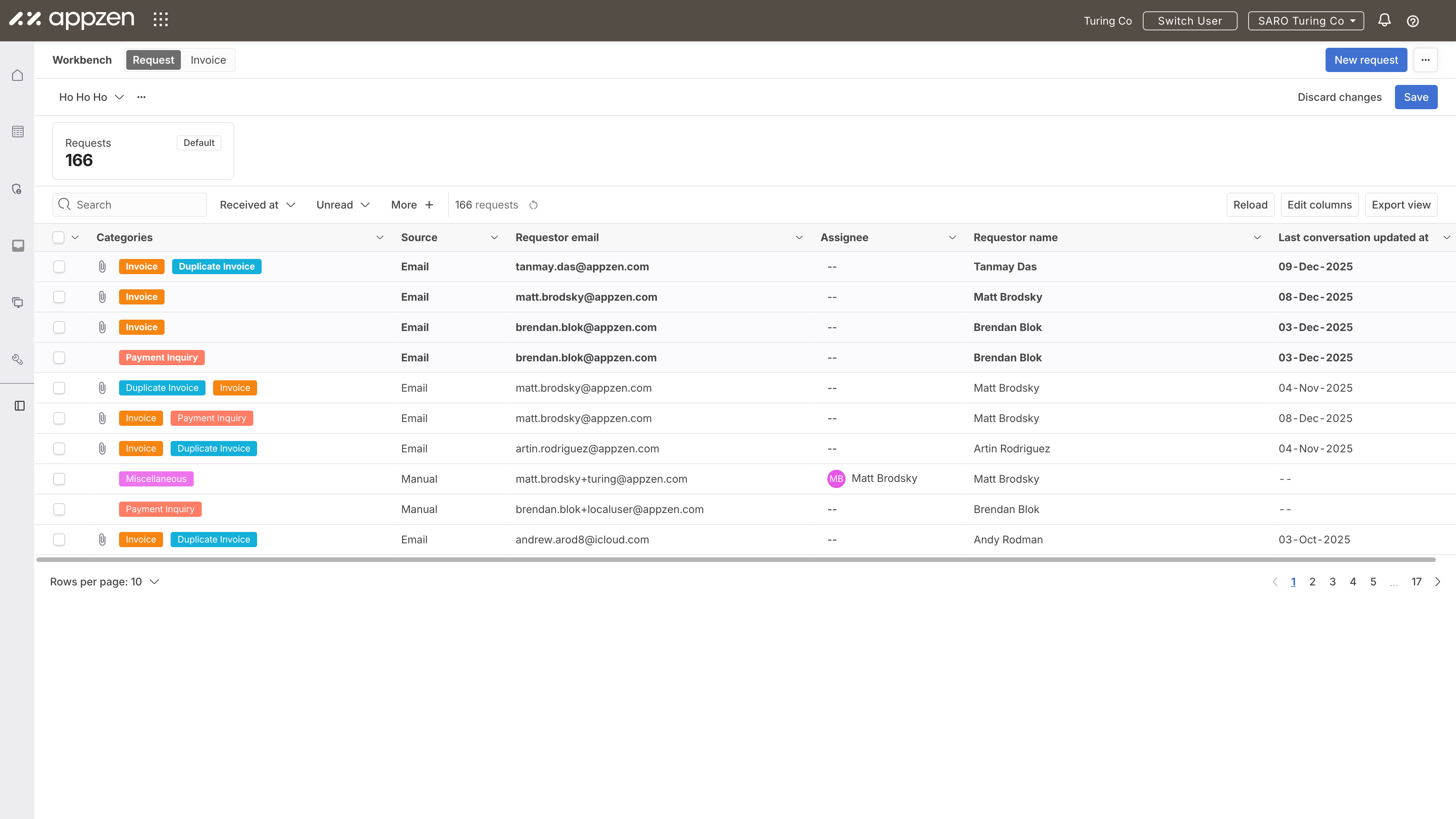1456x819 pixels.
Task: Open the app grid launcher icon
Action: point(160,20)
